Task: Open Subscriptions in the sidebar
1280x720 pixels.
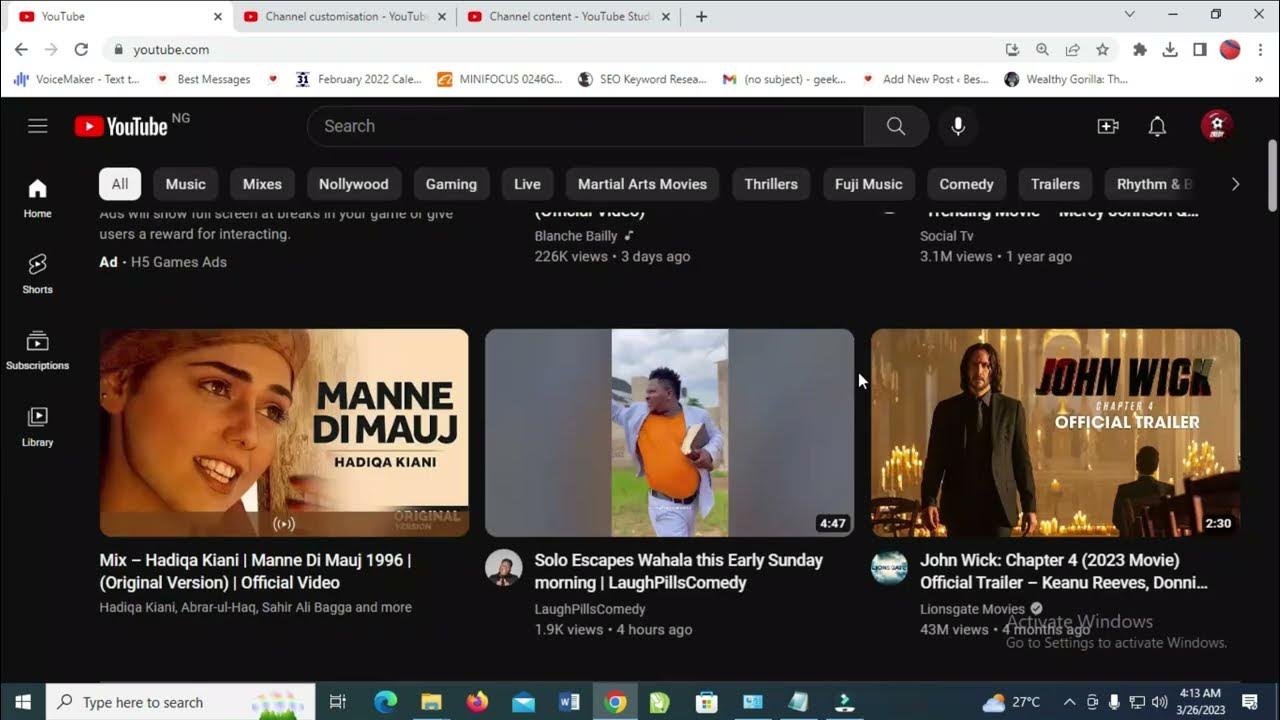Action: tap(37, 350)
